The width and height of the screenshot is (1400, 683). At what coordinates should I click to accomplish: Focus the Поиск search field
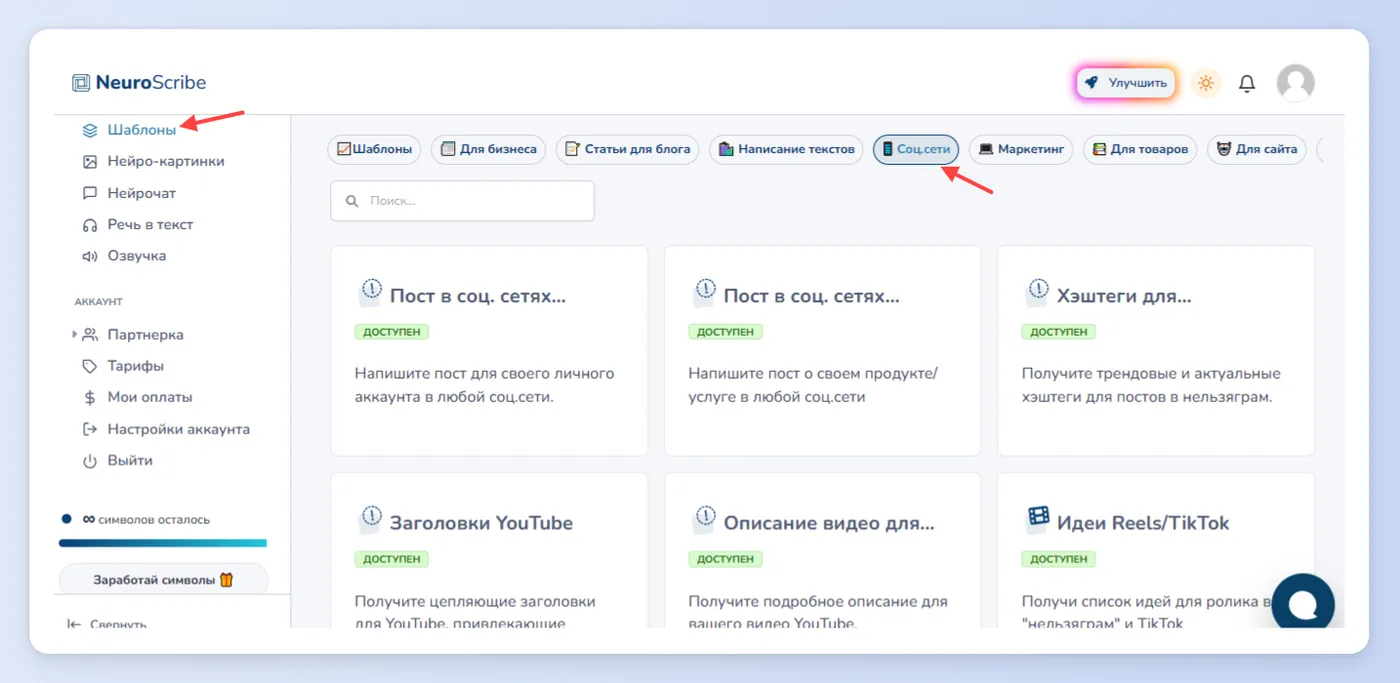[462, 200]
